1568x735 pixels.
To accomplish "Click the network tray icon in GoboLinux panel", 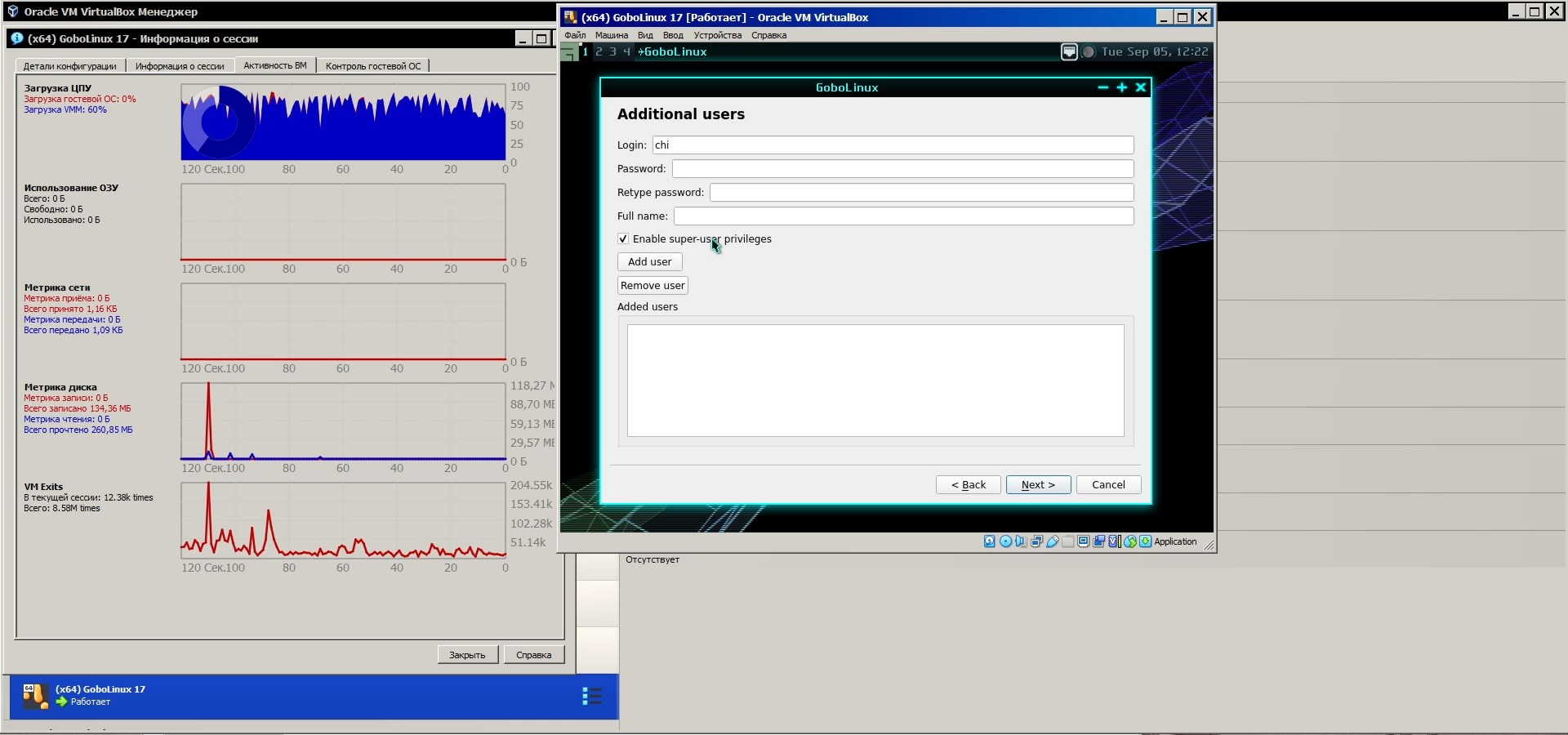I will 1068,52.
